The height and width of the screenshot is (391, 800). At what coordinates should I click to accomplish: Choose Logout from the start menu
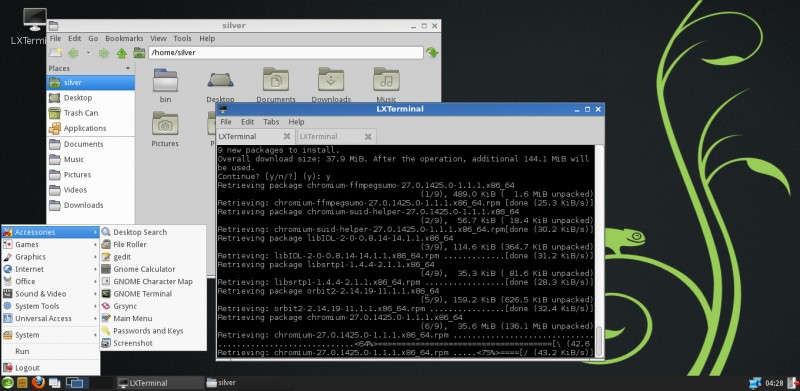pos(50,368)
